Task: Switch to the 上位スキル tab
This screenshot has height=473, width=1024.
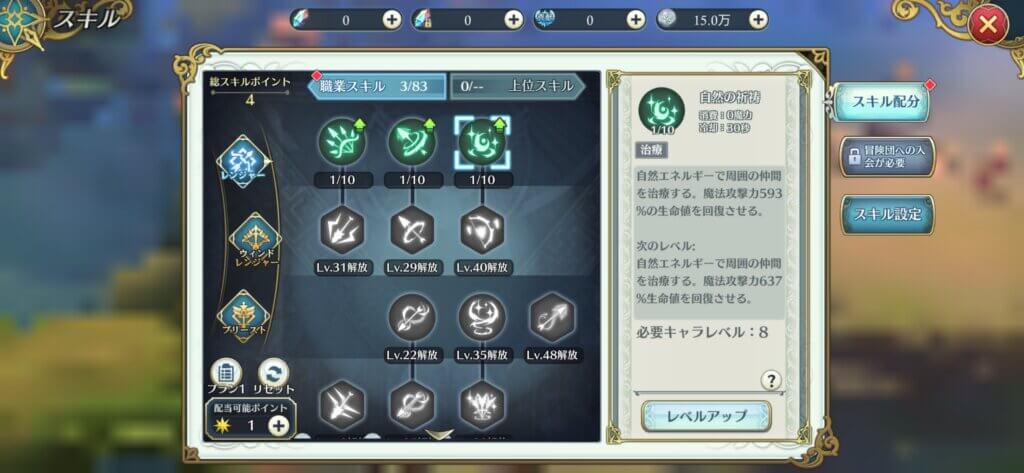Action: 517,86
